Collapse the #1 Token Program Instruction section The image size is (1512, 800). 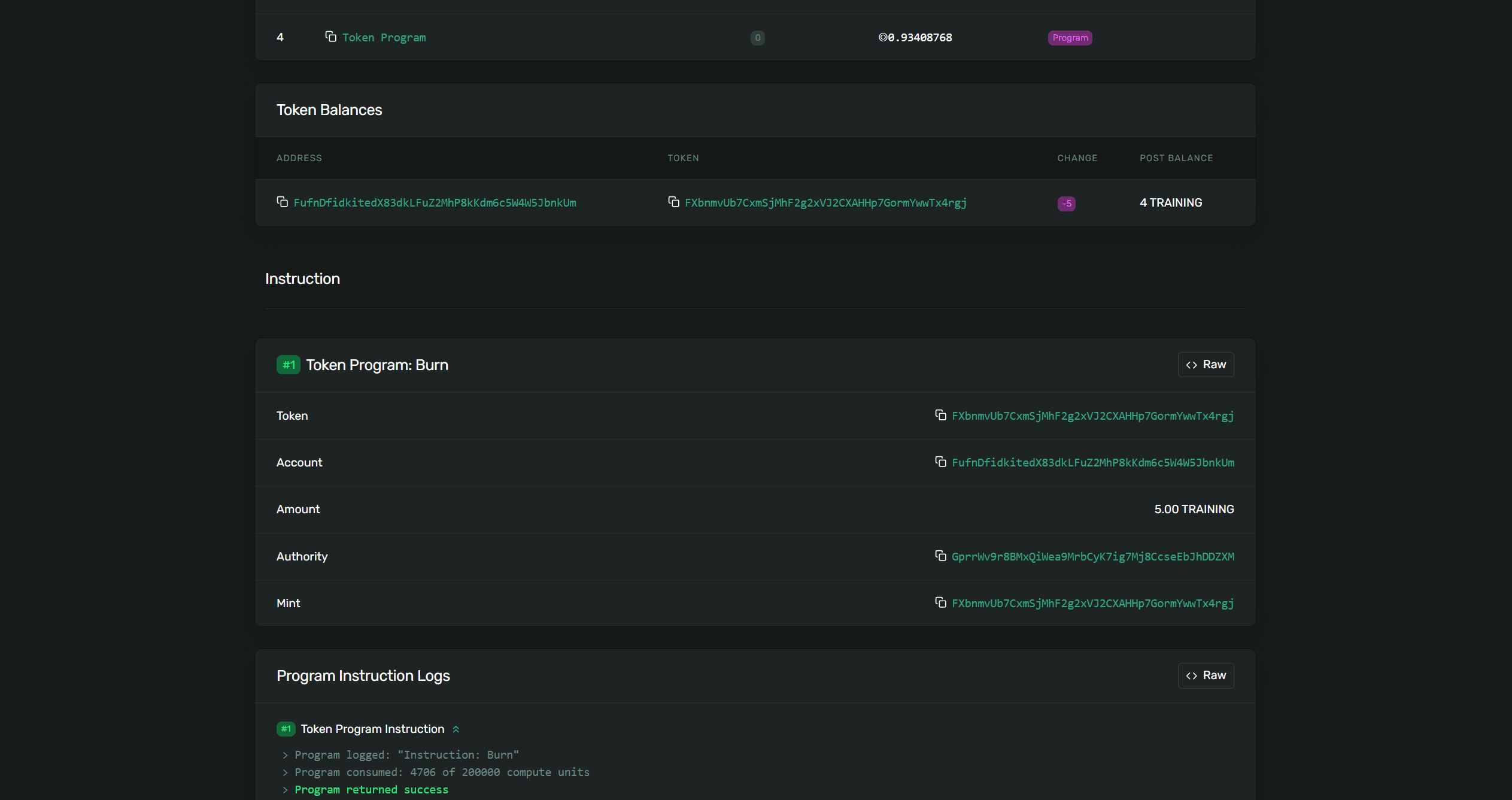tap(455, 728)
